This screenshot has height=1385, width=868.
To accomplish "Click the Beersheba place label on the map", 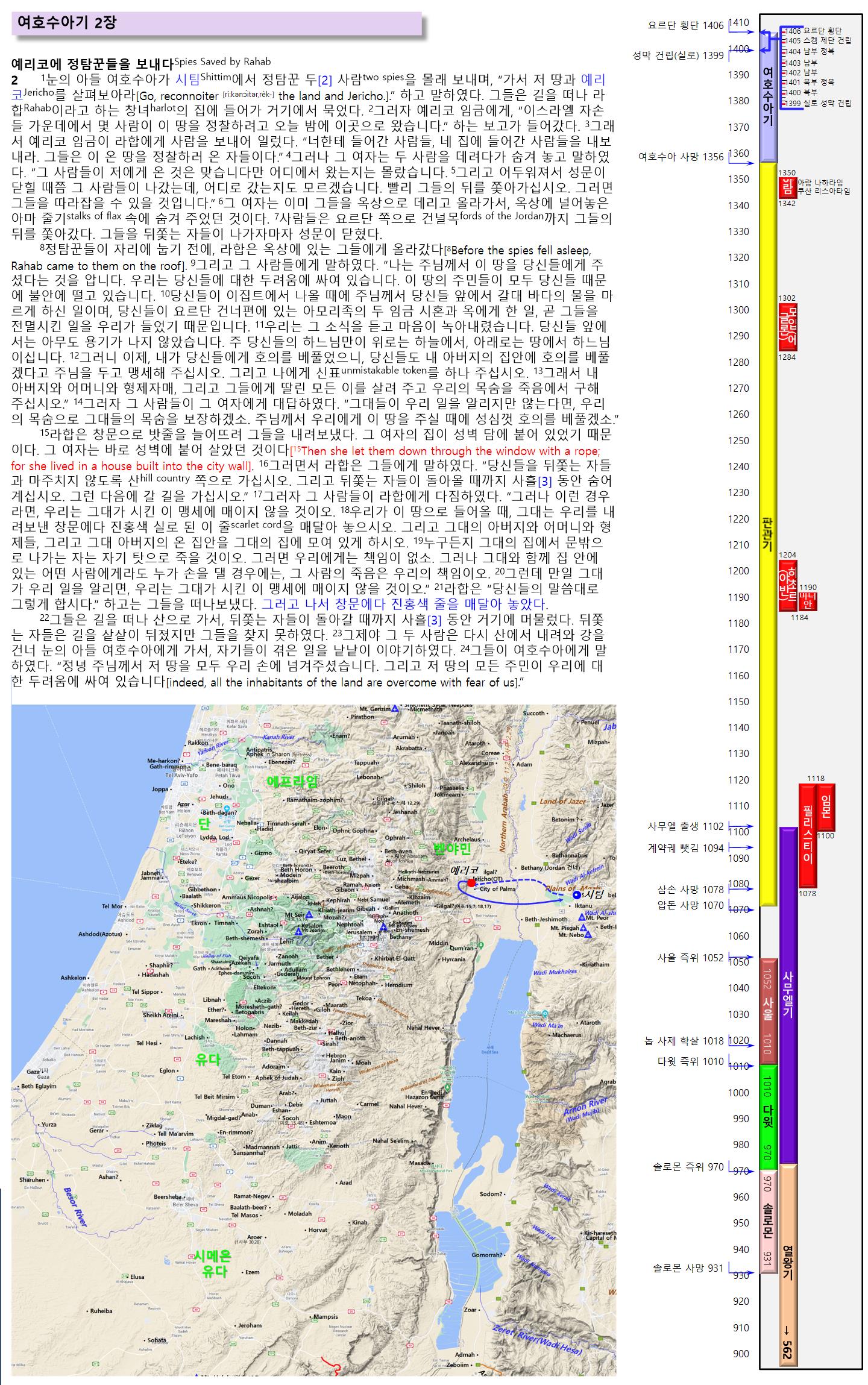I will [x=168, y=1196].
